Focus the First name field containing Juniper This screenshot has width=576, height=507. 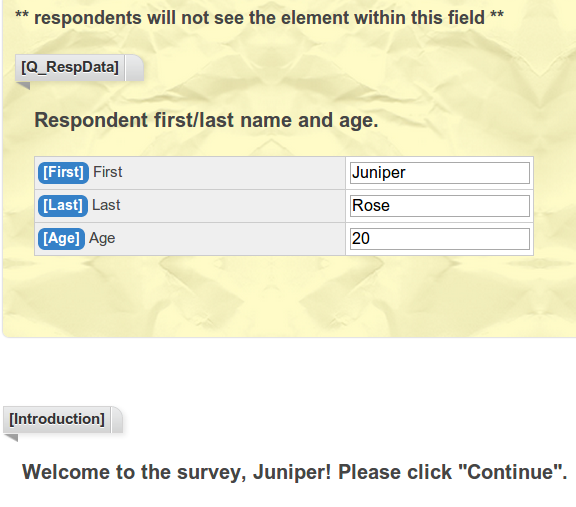(440, 173)
